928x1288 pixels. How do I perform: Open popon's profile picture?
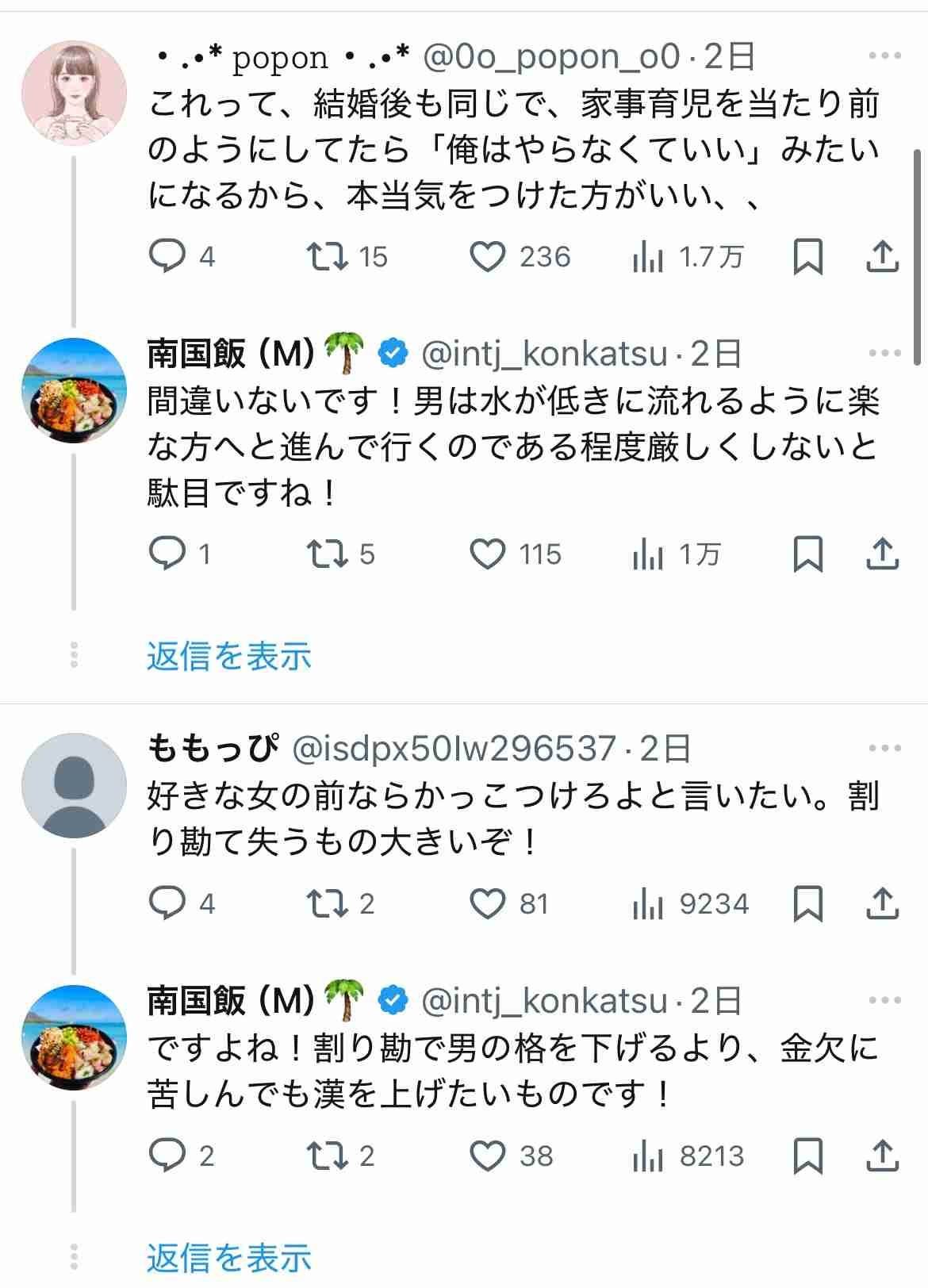coord(74,93)
